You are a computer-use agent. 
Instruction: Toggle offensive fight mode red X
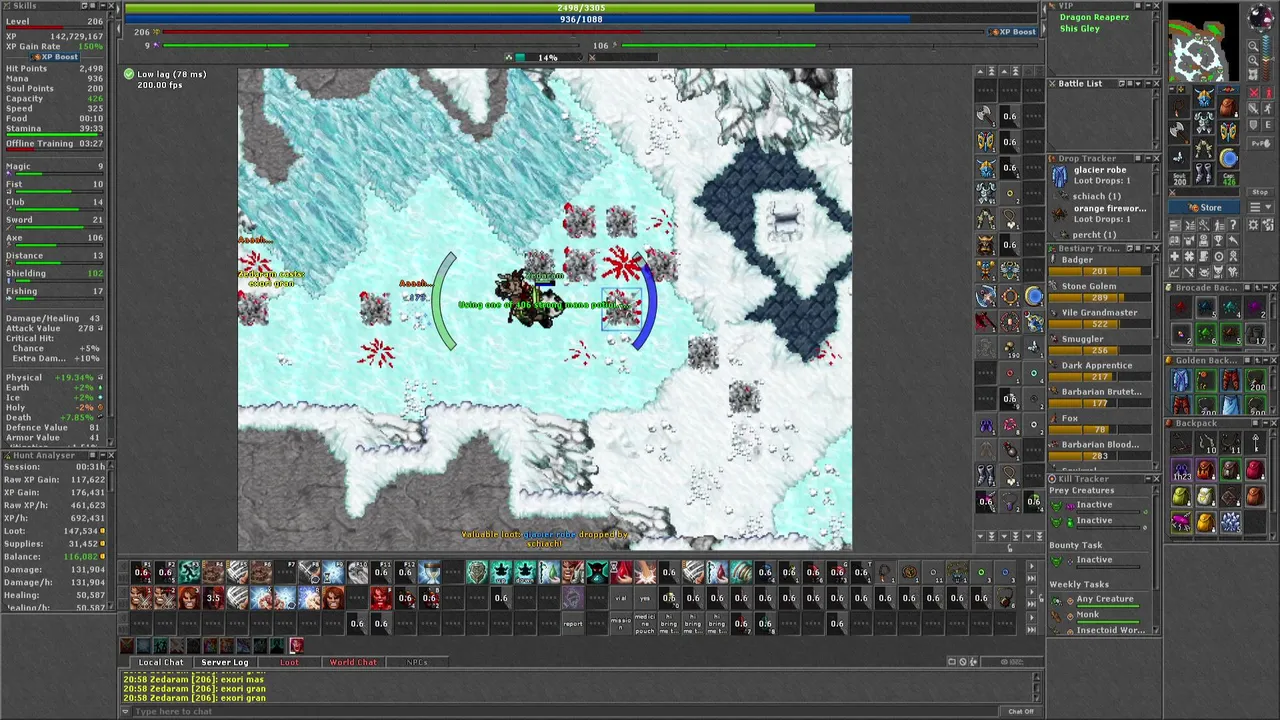click(x=1254, y=92)
